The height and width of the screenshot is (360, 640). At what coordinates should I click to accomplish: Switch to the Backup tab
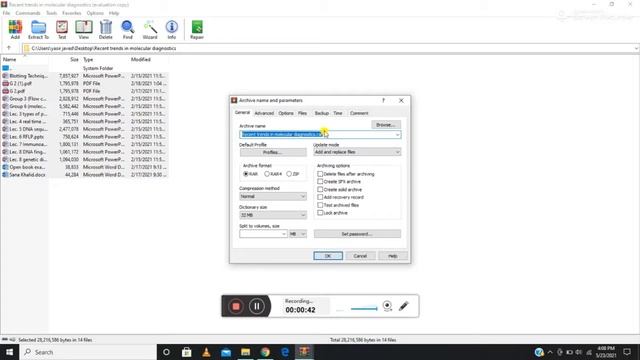[322, 113]
